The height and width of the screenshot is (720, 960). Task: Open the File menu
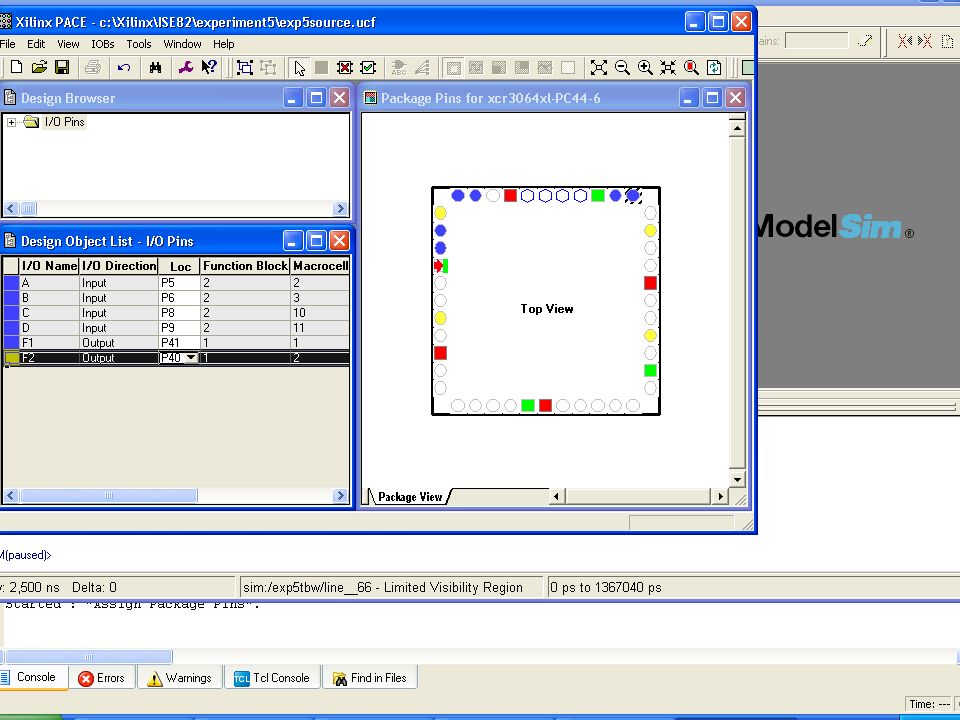coord(8,44)
